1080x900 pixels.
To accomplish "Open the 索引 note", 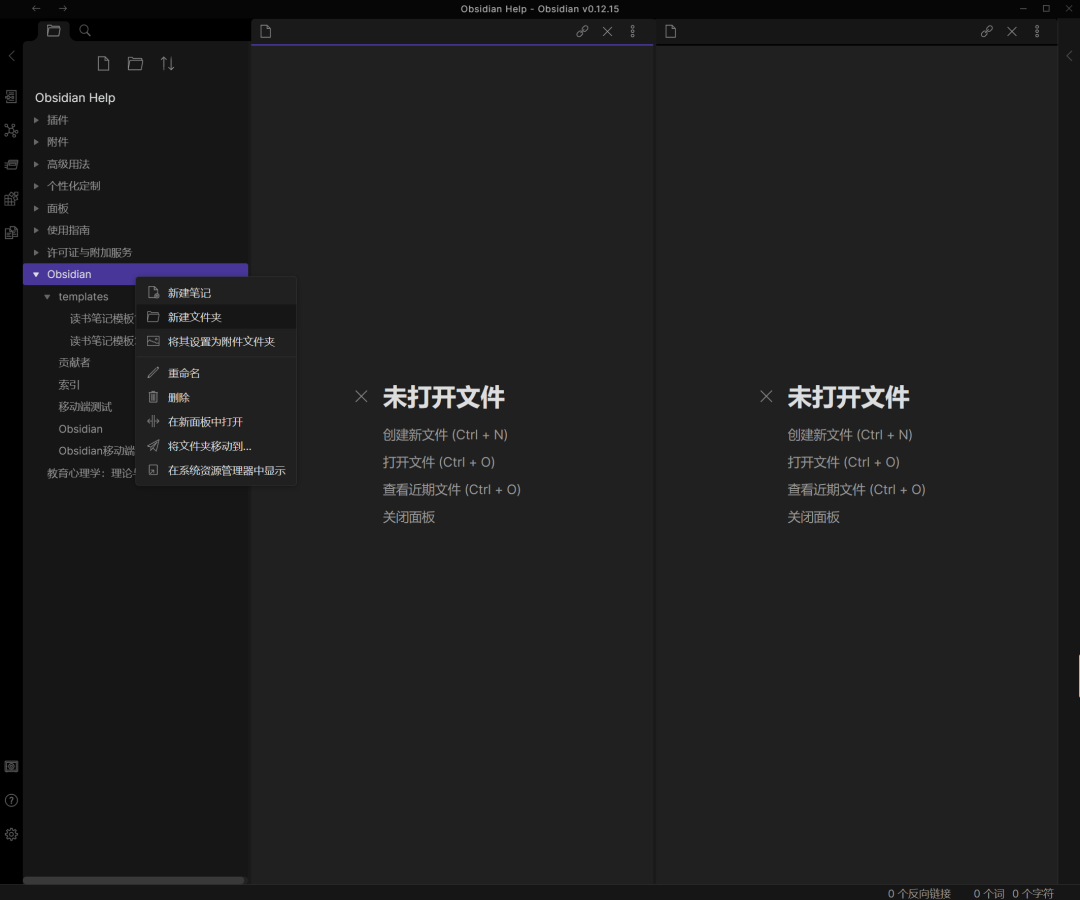I will 69,384.
